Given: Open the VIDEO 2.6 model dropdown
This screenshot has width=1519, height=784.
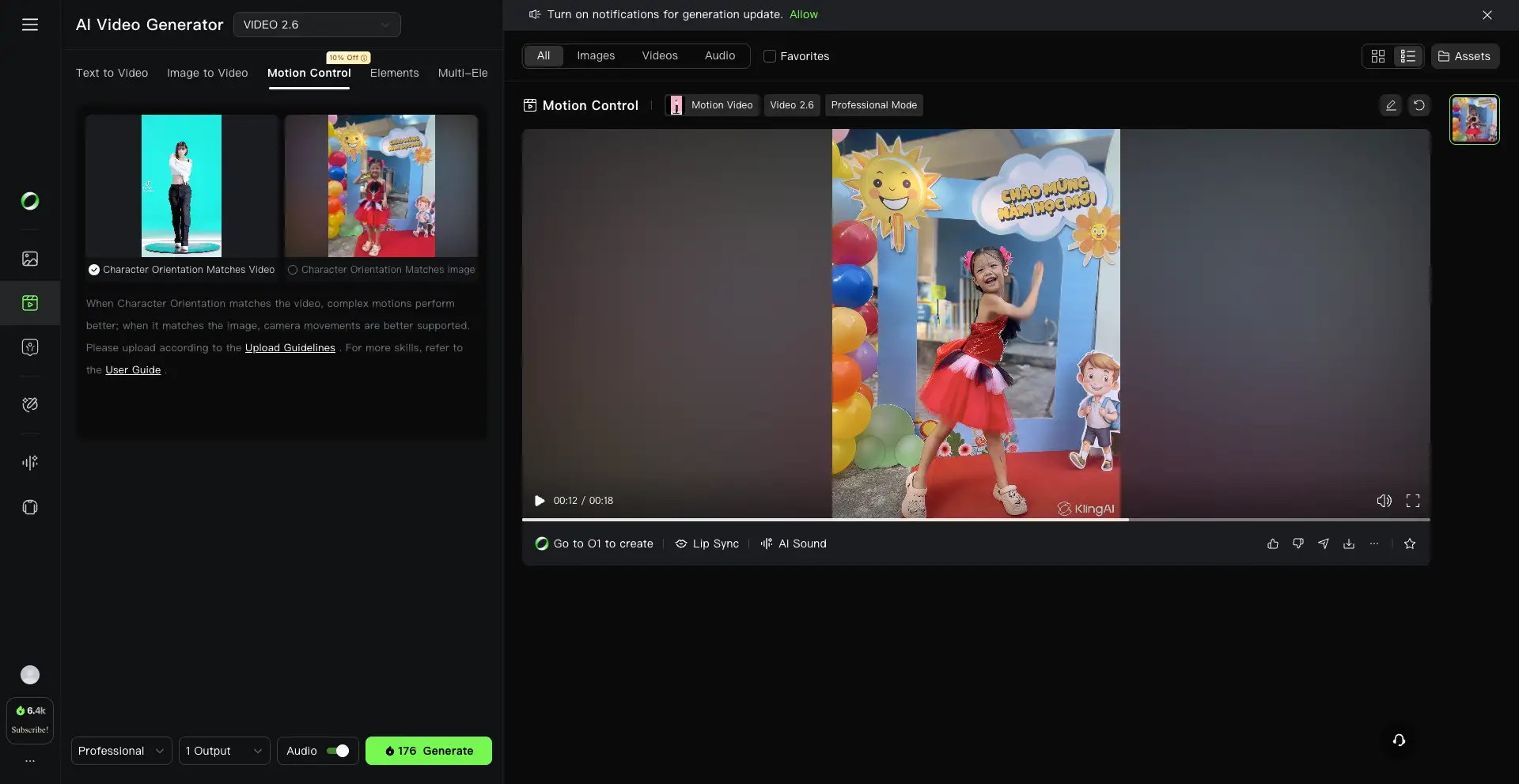Looking at the screenshot, I should 316,25.
